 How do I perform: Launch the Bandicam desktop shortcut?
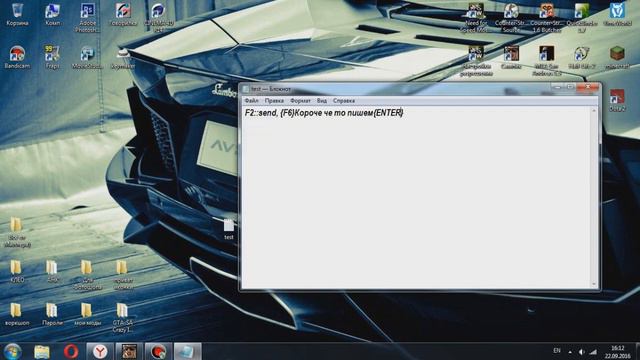point(17,57)
